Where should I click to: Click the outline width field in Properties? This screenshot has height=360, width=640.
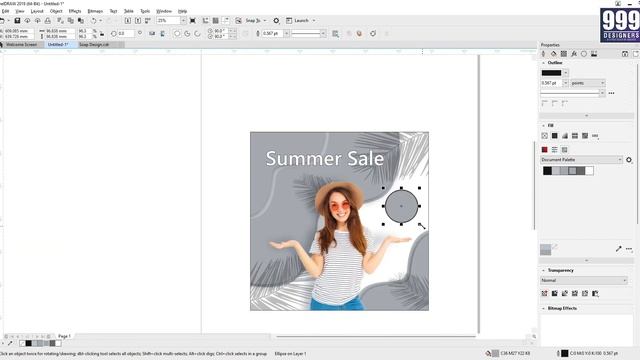pos(551,83)
